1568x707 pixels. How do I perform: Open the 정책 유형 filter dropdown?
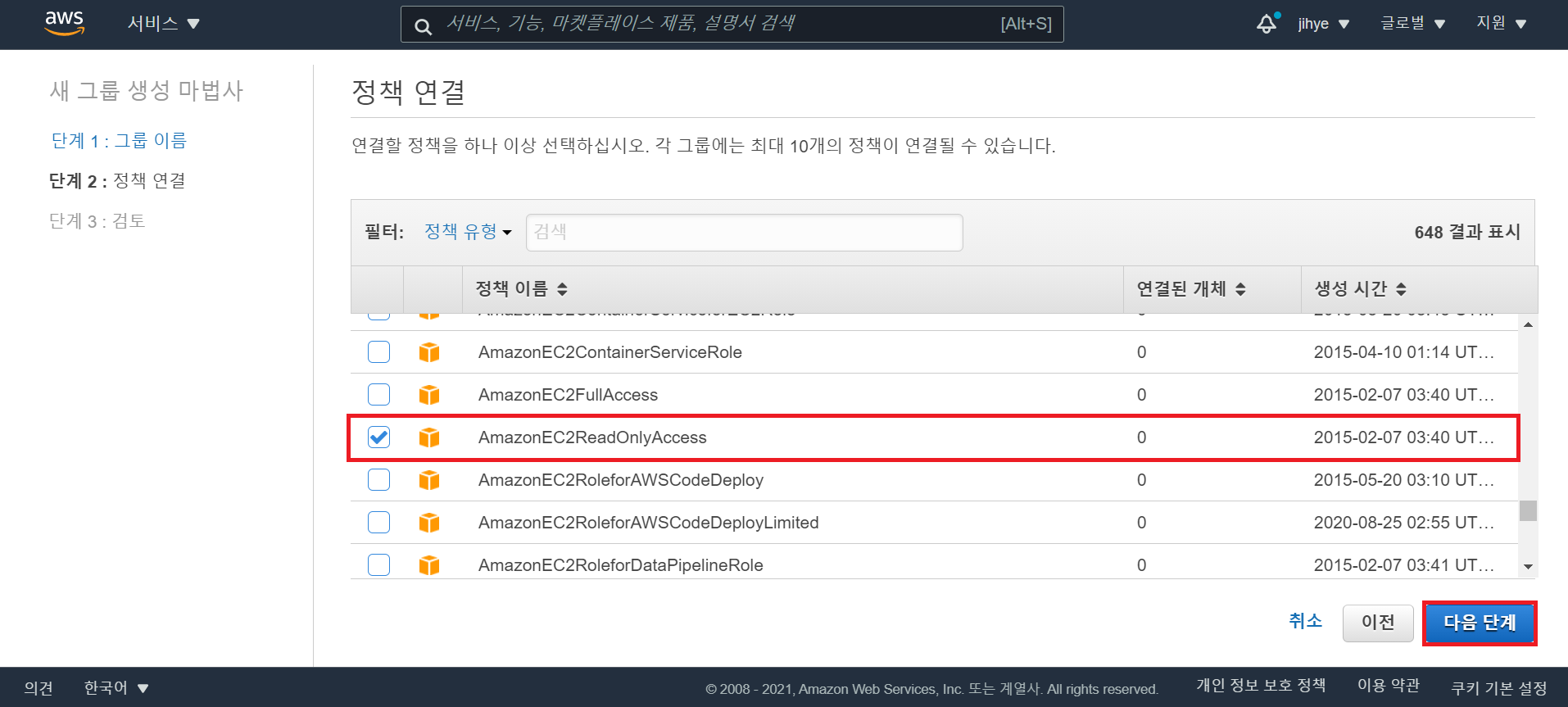point(468,232)
